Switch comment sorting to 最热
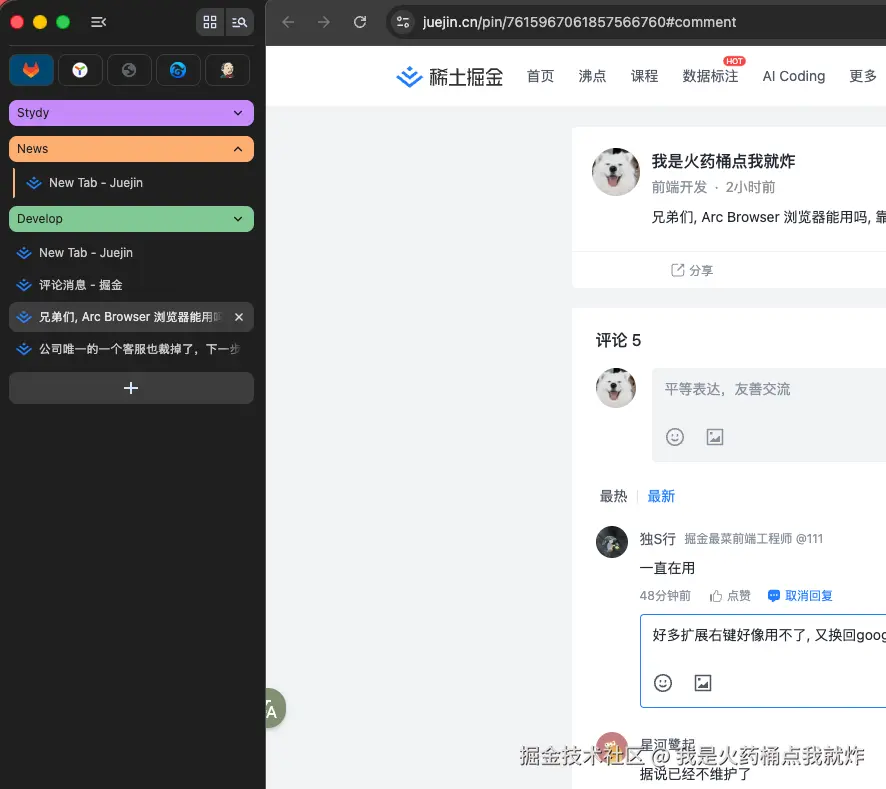The width and height of the screenshot is (886, 789). click(613, 495)
